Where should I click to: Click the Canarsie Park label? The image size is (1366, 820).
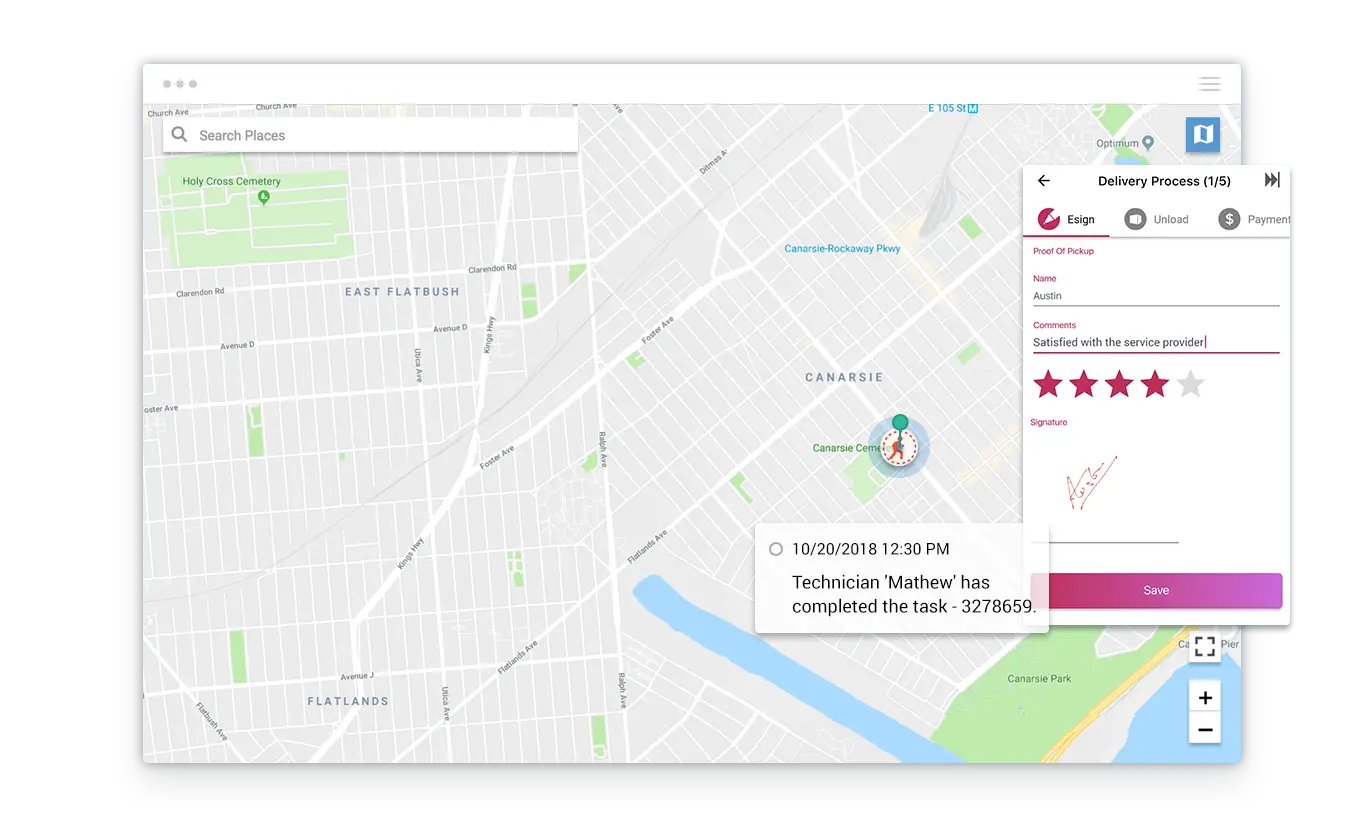pyautogui.click(x=1039, y=679)
